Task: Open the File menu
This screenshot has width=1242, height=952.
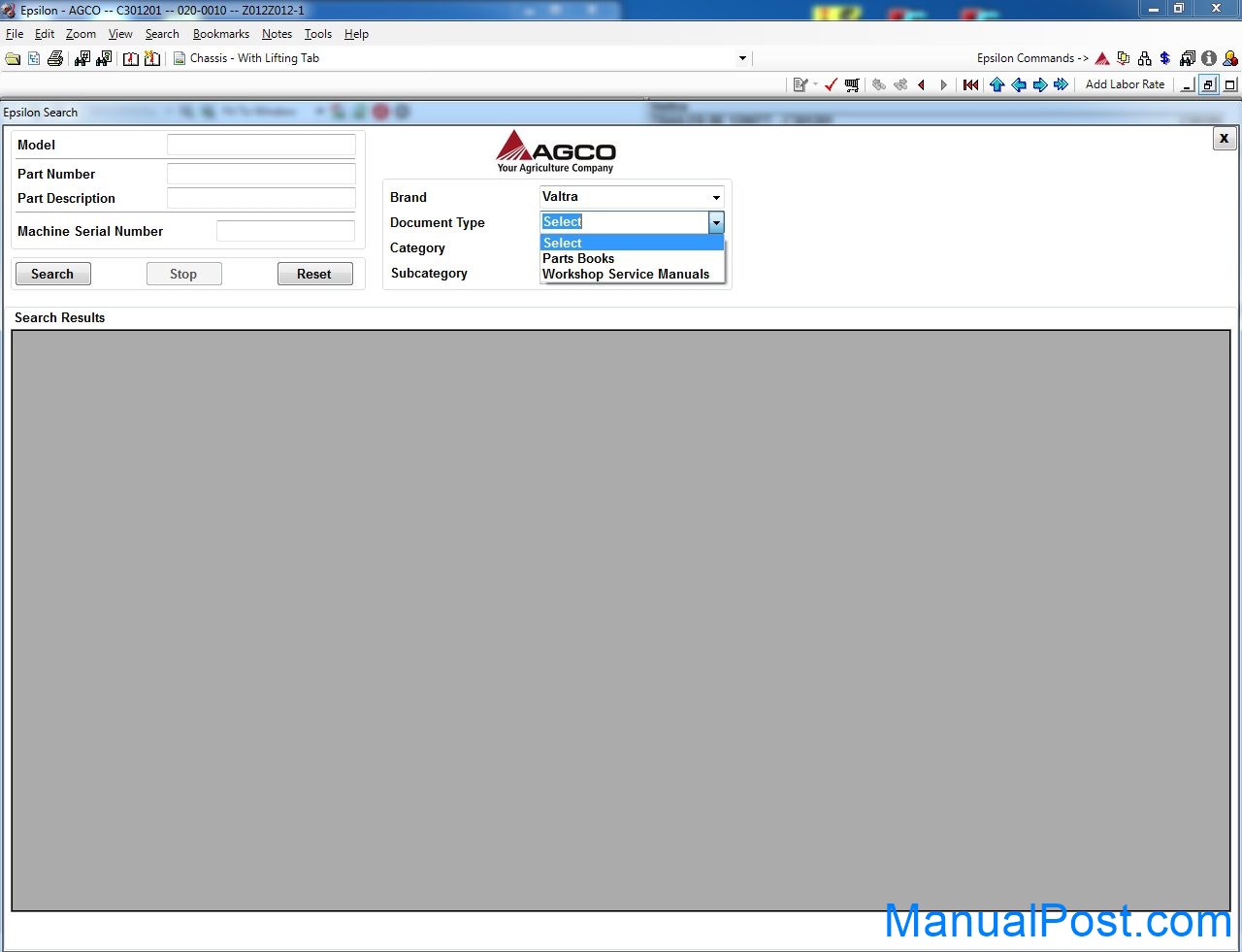Action: click(x=15, y=34)
